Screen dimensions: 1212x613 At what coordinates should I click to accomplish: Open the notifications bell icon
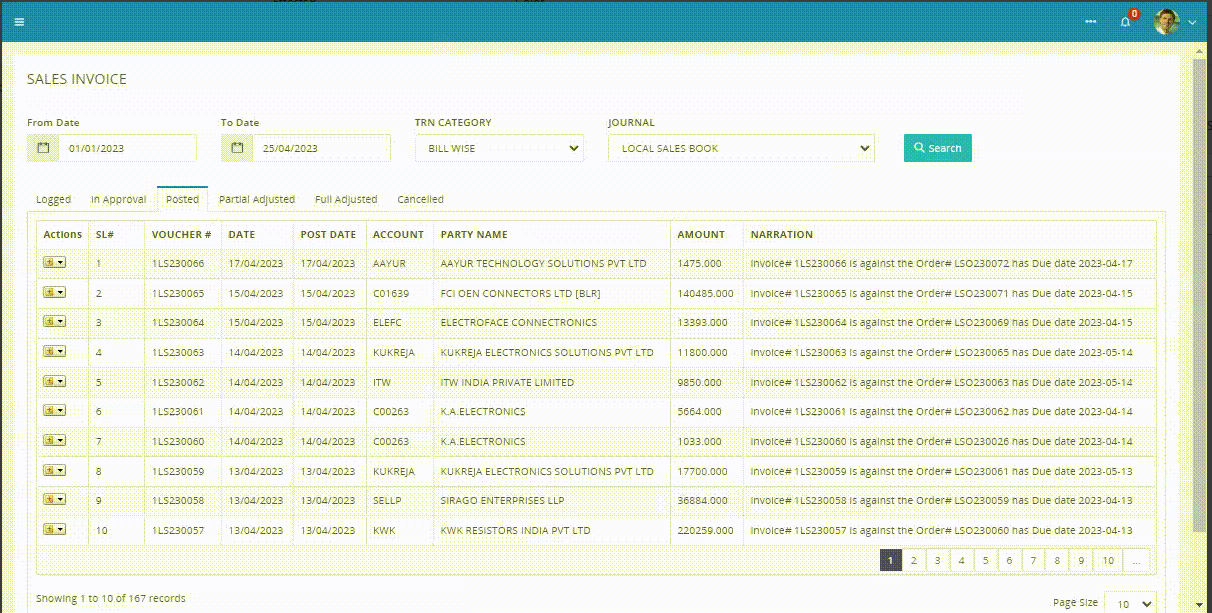pos(1125,22)
